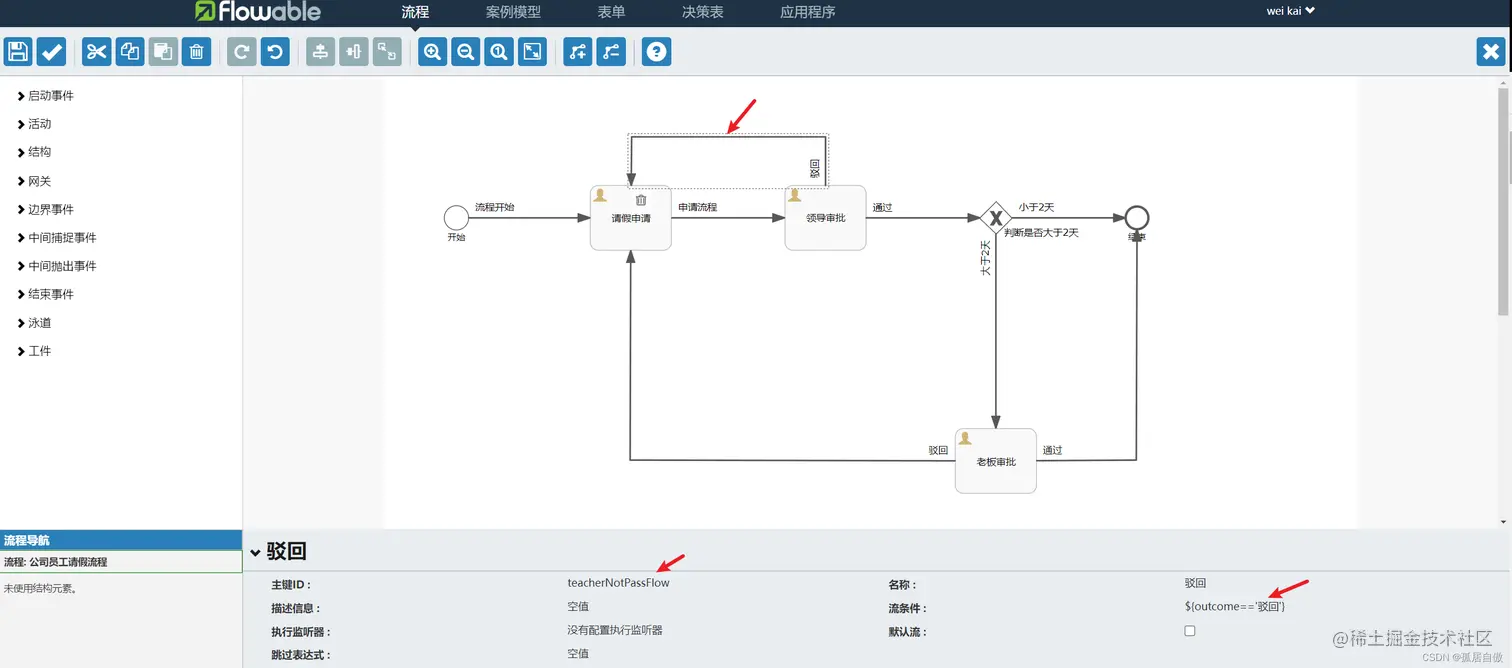1512x668 pixels.
Task: Paste the copied element
Action: coord(163,52)
